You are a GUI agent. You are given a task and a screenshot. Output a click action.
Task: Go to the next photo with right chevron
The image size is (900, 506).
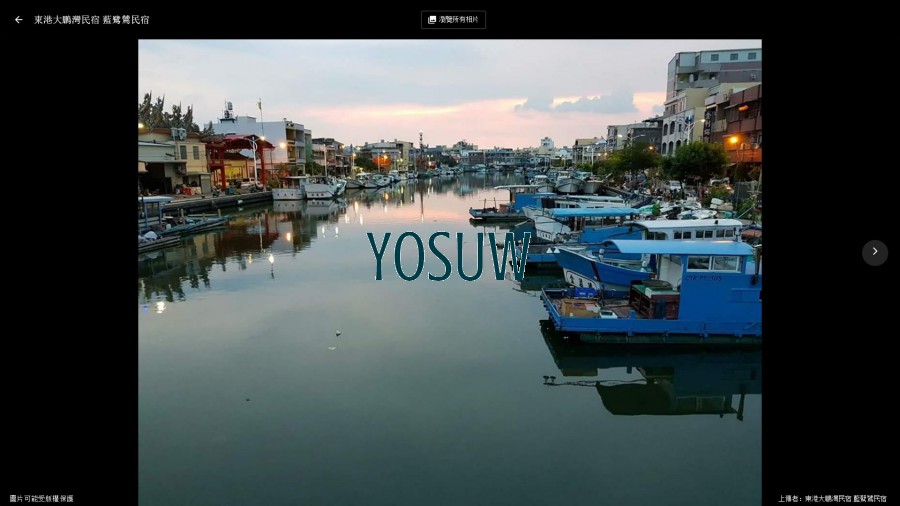click(x=874, y=252)
